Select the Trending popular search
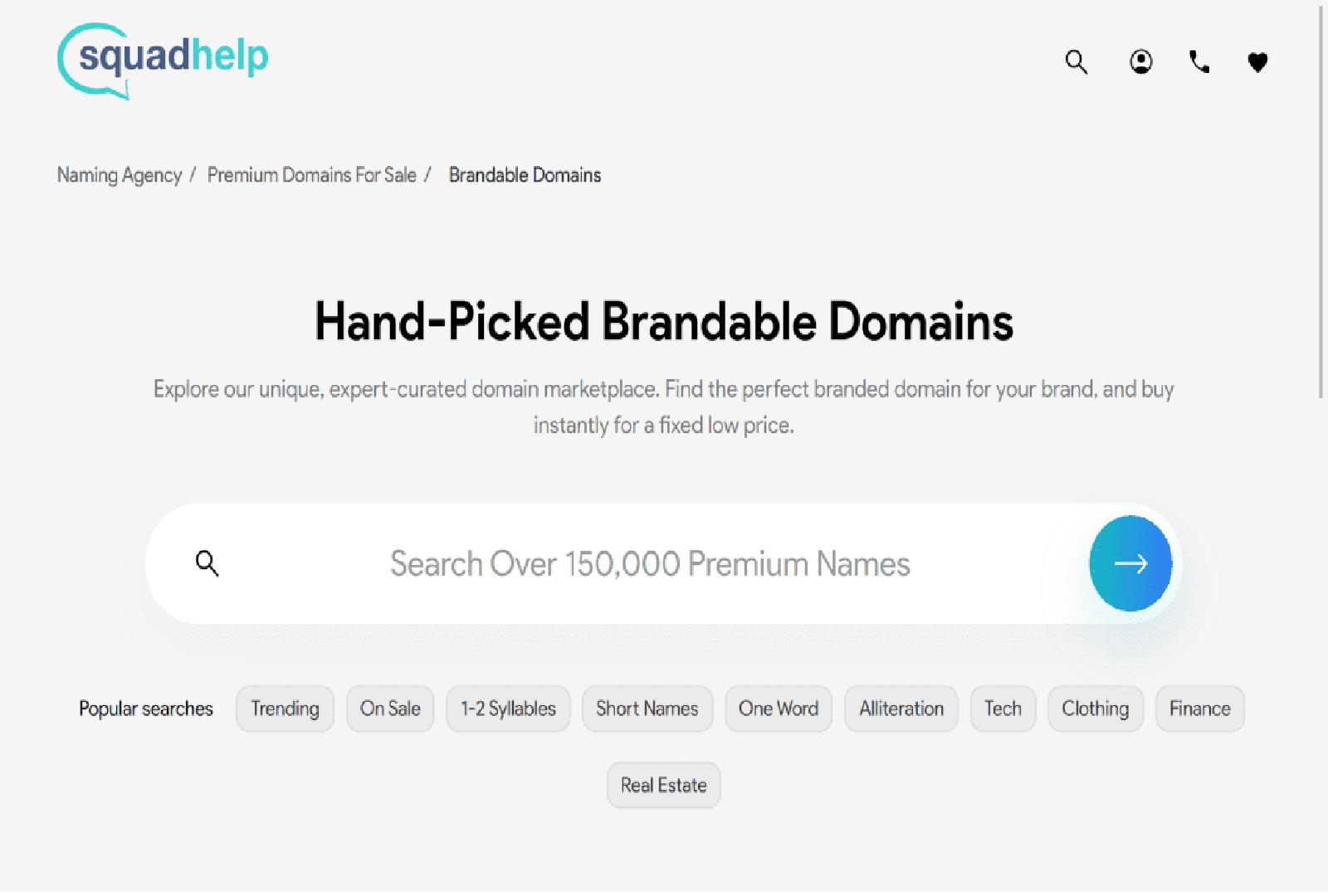 pyautogui.click(x=285, y=709)
